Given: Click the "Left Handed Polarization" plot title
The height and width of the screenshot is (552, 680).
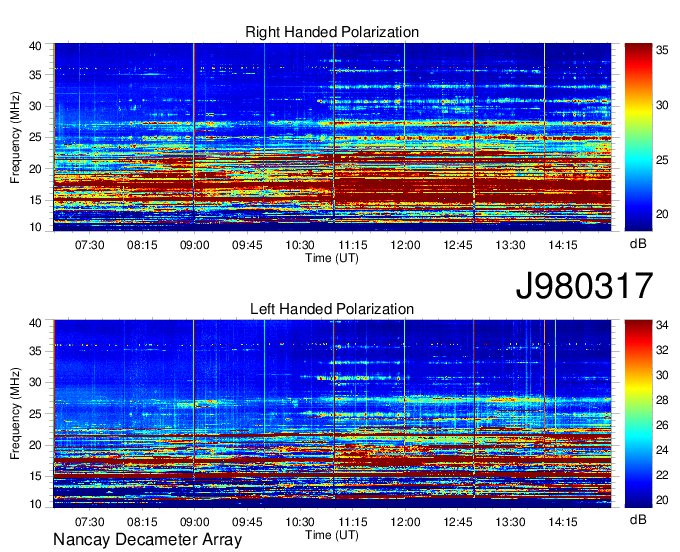Looking at the screenshot, I should tap(332, 309).
